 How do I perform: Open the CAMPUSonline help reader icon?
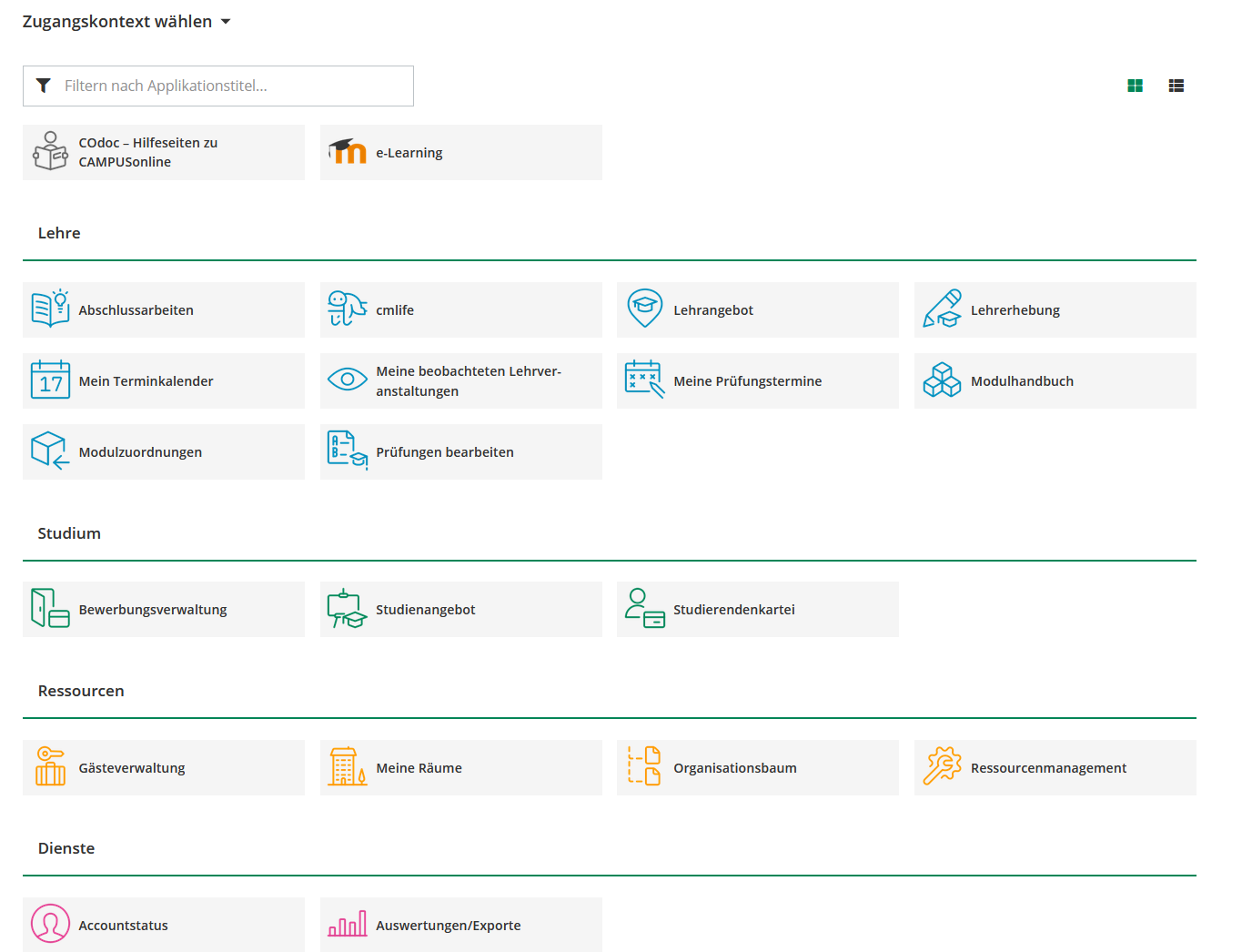[x=50, y=152]
